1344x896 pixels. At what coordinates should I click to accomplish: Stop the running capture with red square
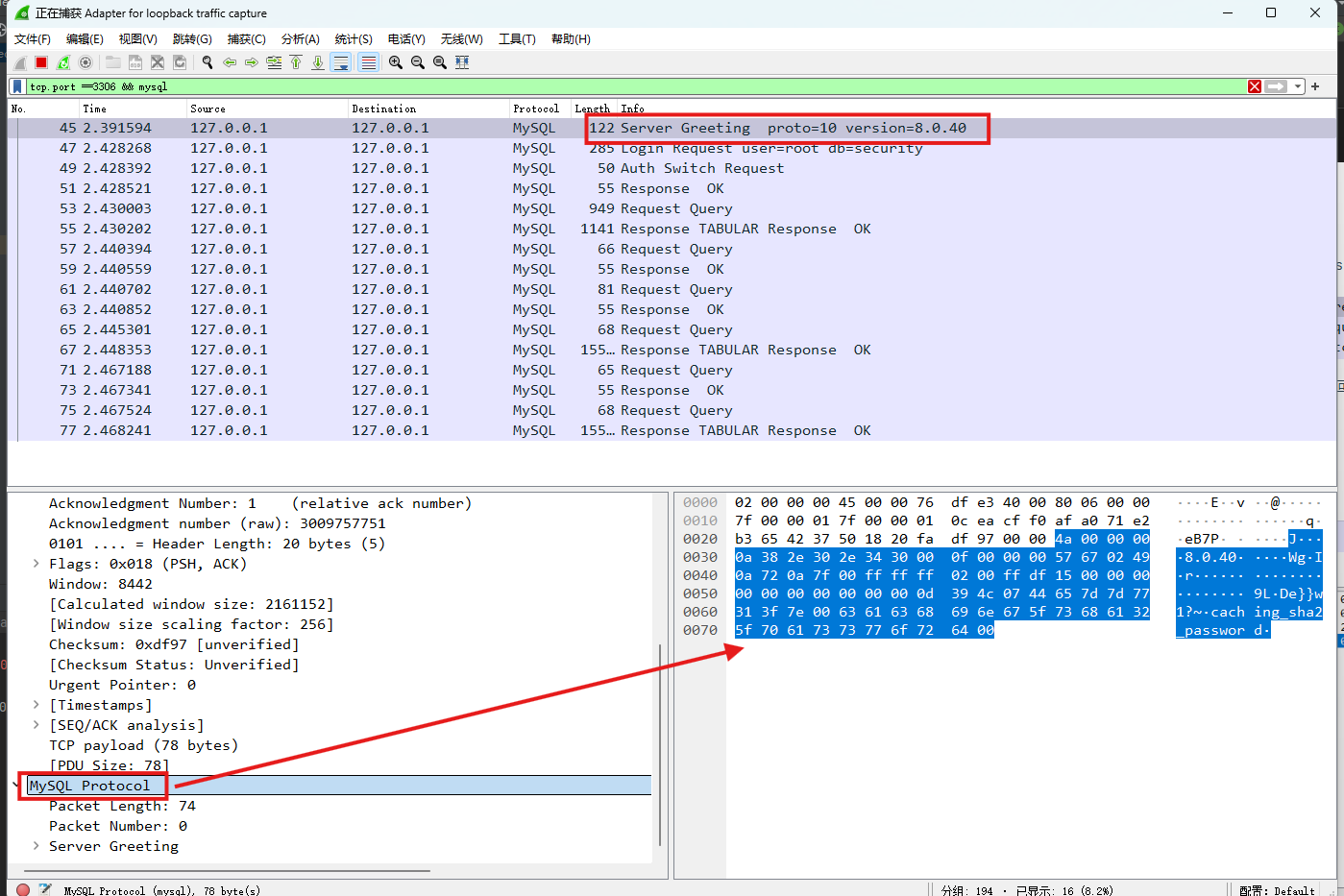(41, 62)
